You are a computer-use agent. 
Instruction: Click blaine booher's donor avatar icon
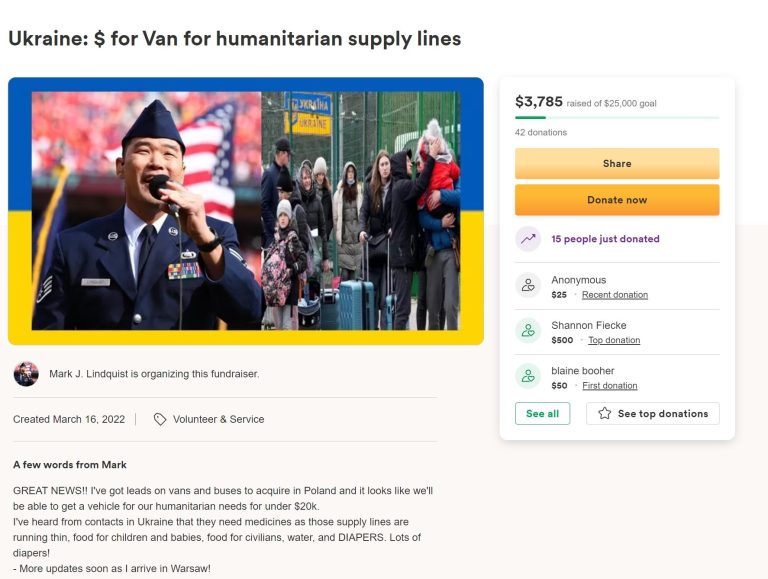click(x=528, y=376)
